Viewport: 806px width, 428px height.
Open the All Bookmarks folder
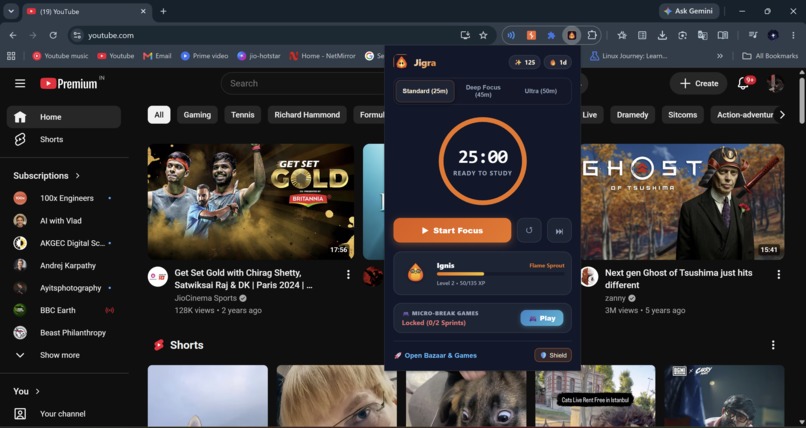point(770,55)
